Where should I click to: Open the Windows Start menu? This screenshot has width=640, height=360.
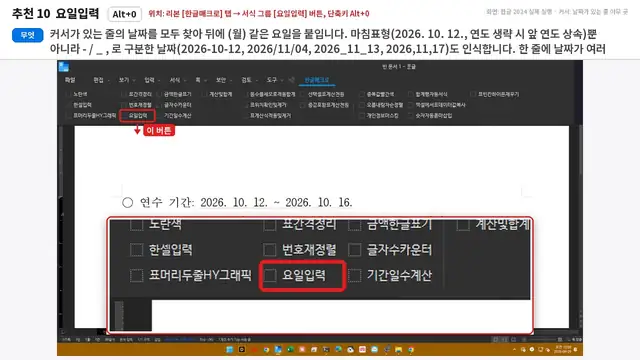tap(229, 349)
